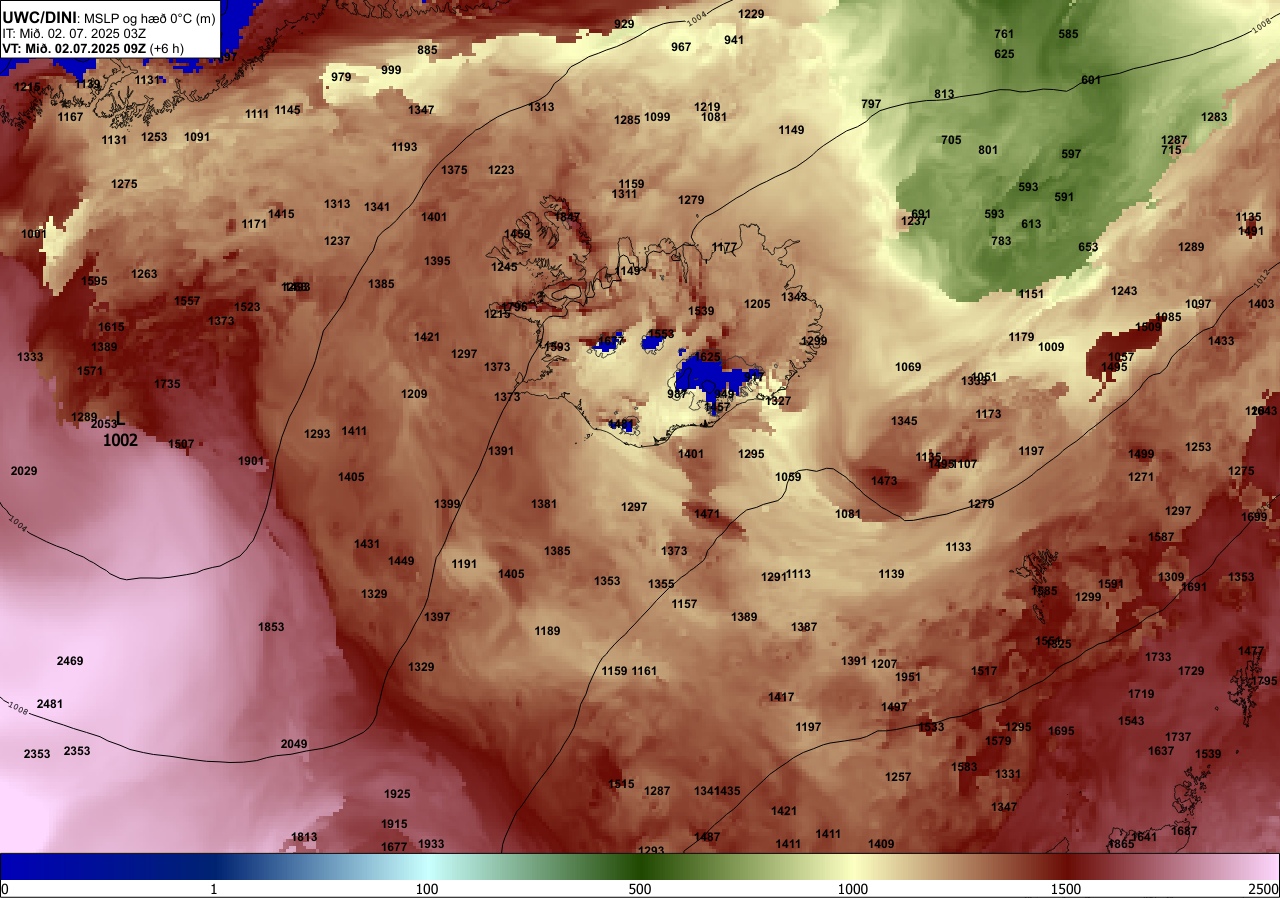Click the 1000 label on colour scale
The image size is (1280, 898).
(852, 889)
